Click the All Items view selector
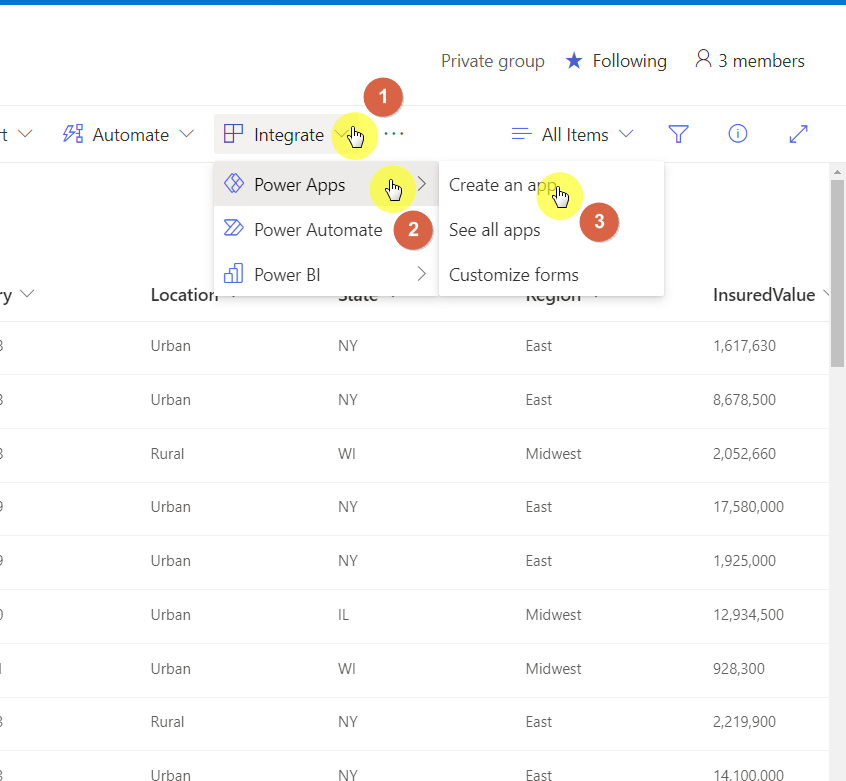This screenshot has width=846, height=781. pos(572,134)
